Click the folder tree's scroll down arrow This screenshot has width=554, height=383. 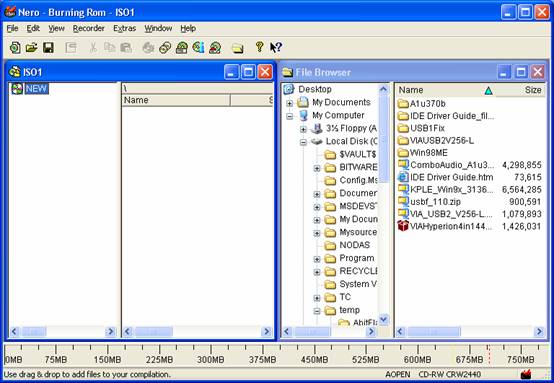click(x=383, y=320)
